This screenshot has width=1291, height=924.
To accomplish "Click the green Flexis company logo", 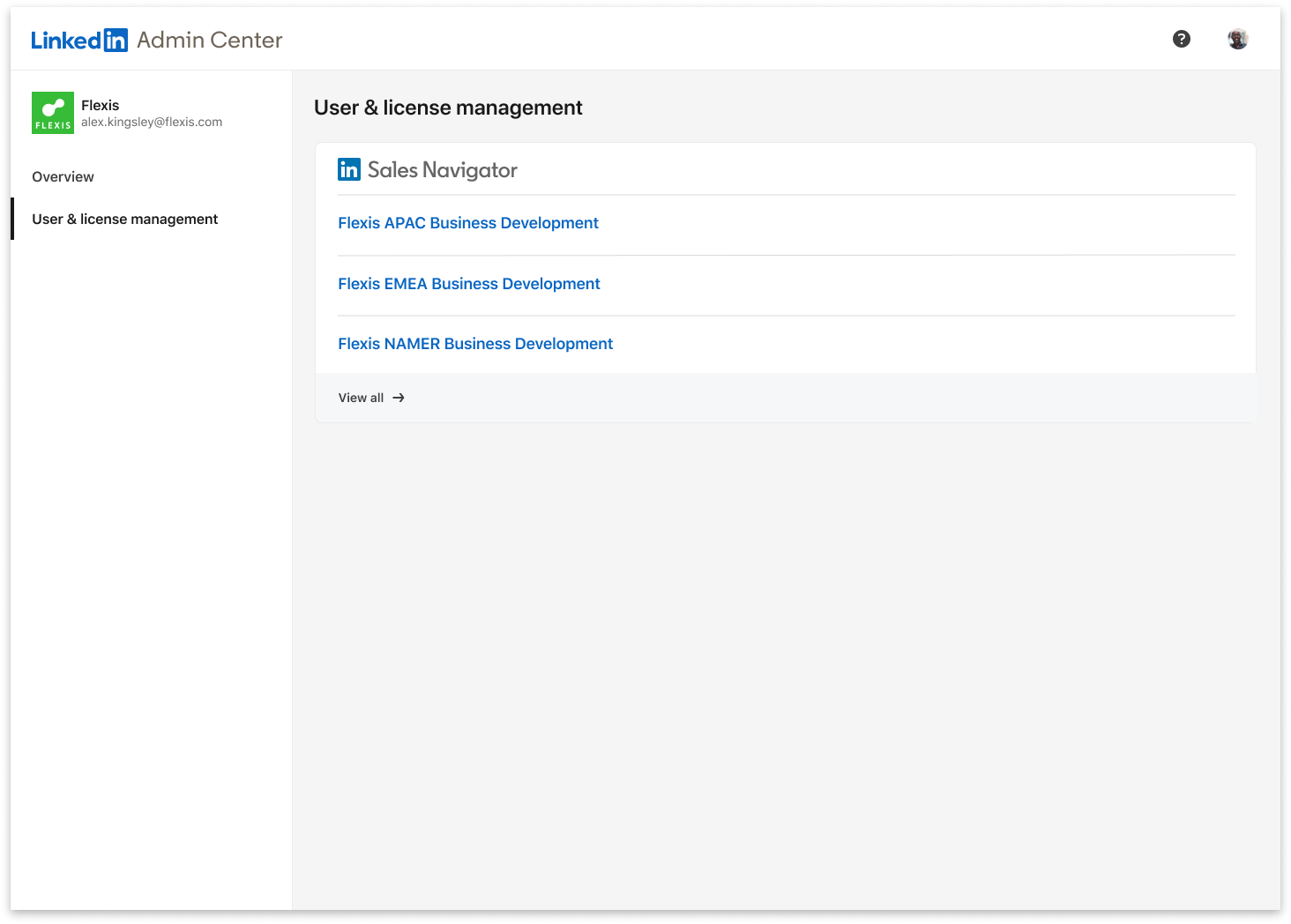I will (x=53, y=113).
